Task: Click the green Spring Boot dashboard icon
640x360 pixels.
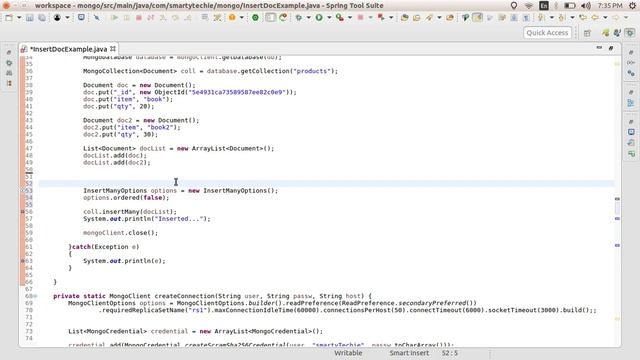Action: click(255, 18)
